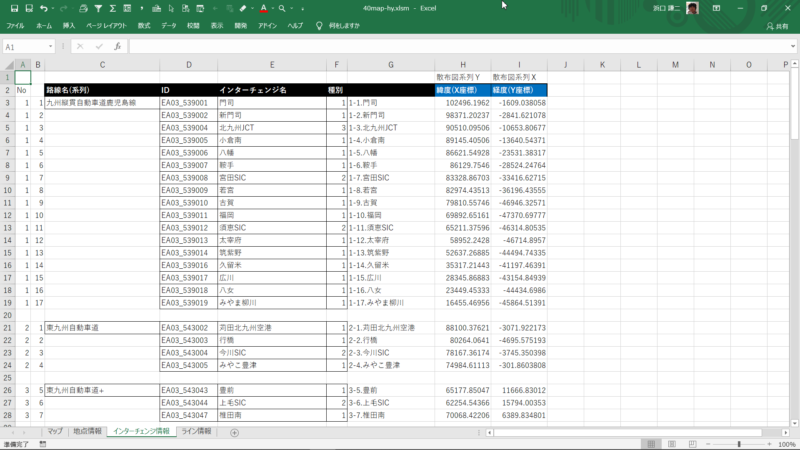Viewport: 800px width, 450px height.
Task: Switch to Normal view icon
Action: pos(651,444)
